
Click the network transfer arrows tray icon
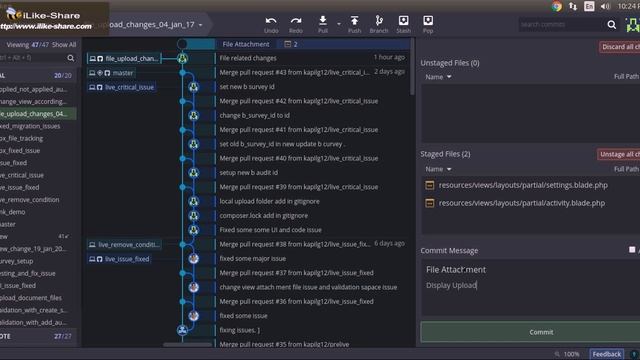click(x=573, y=6)
